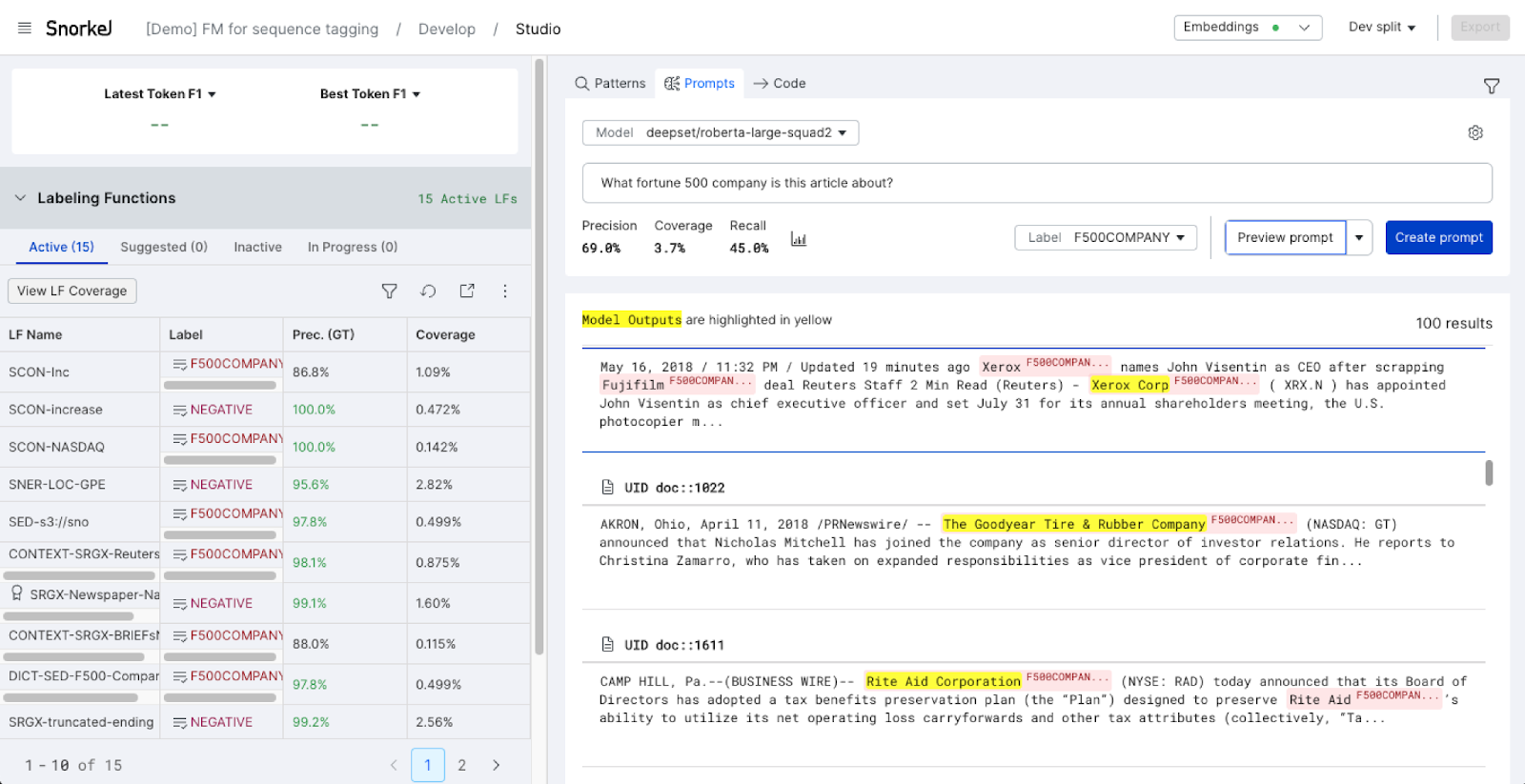Select the Suggested (0) tab
The image size is (1525, 784).
pos(164,247)
